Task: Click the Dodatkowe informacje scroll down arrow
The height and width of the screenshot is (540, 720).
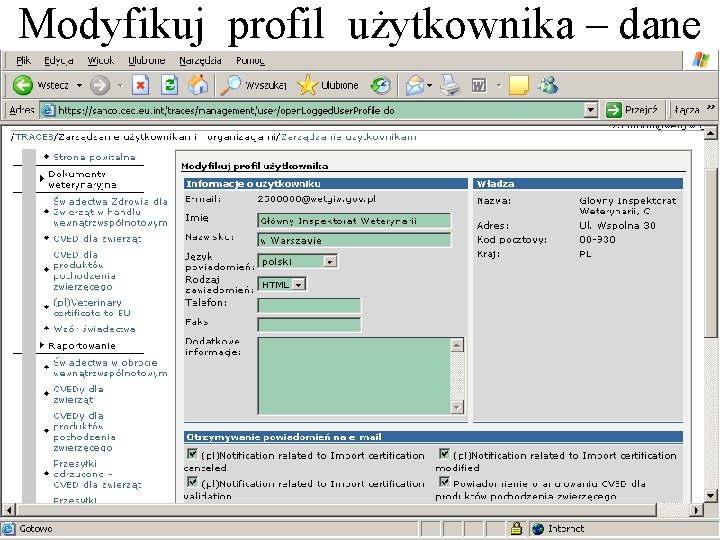Action: point(457,407)
